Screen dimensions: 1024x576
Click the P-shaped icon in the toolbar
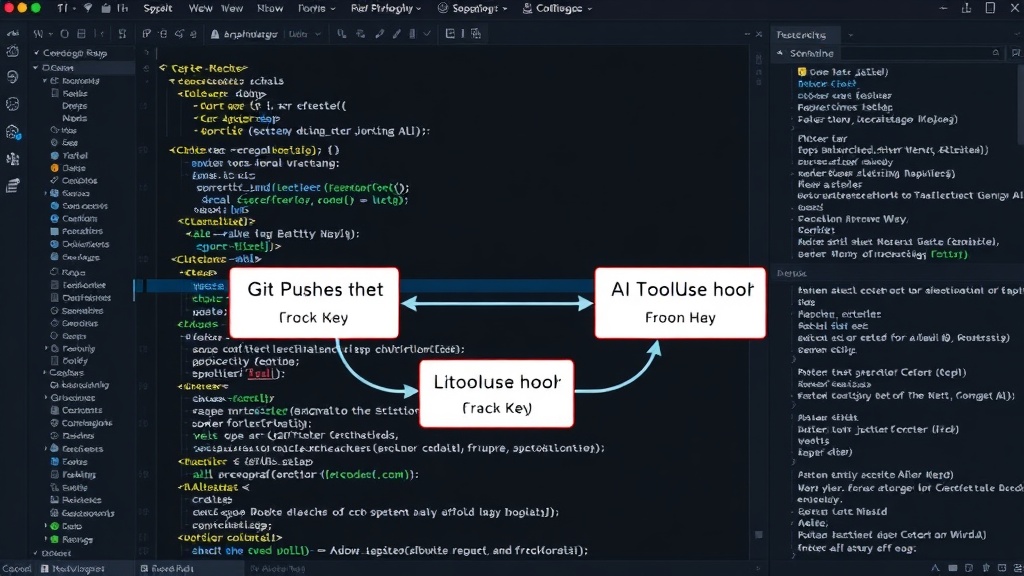(x=146, y=34)
